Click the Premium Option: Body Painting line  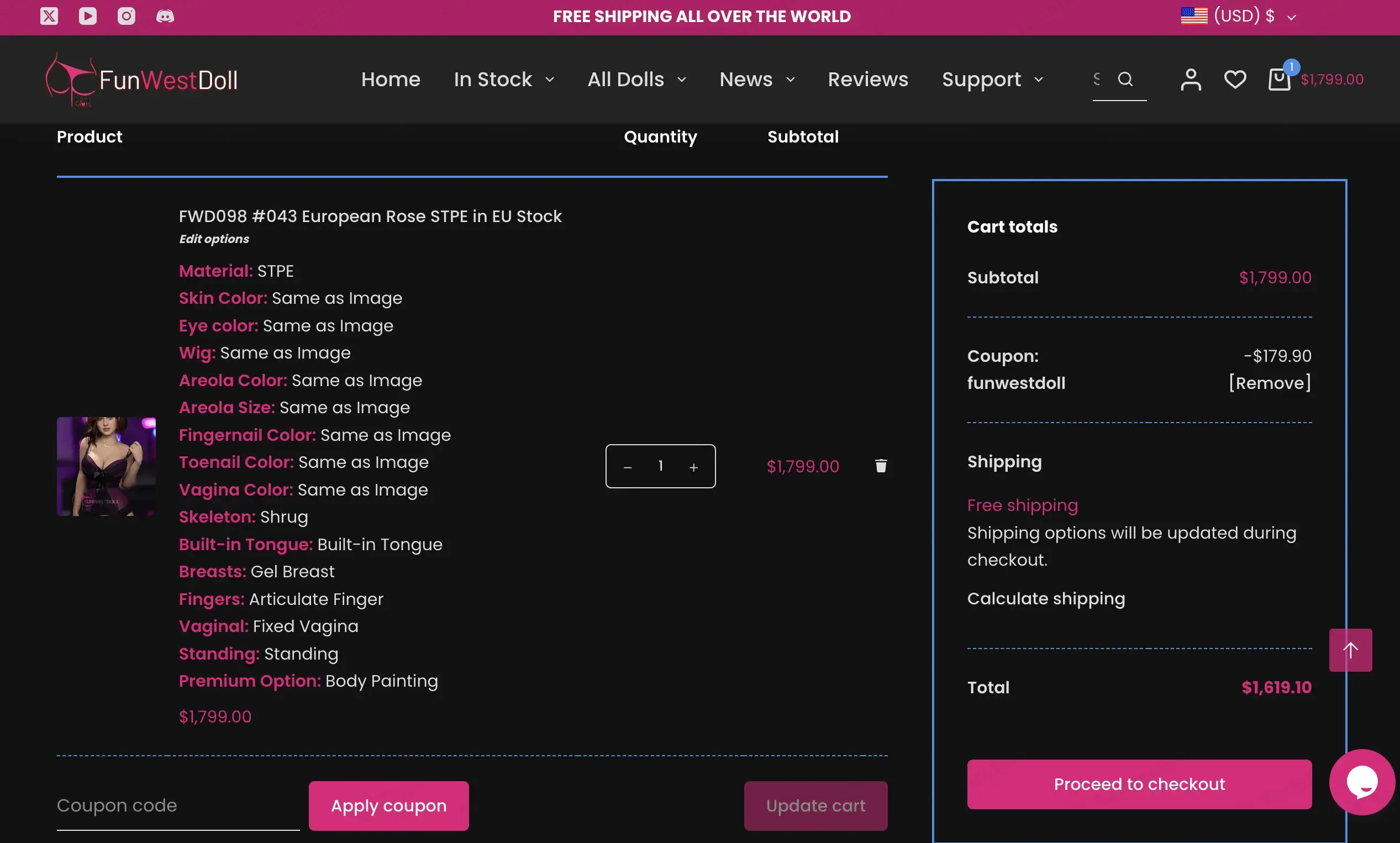[308, 681]
